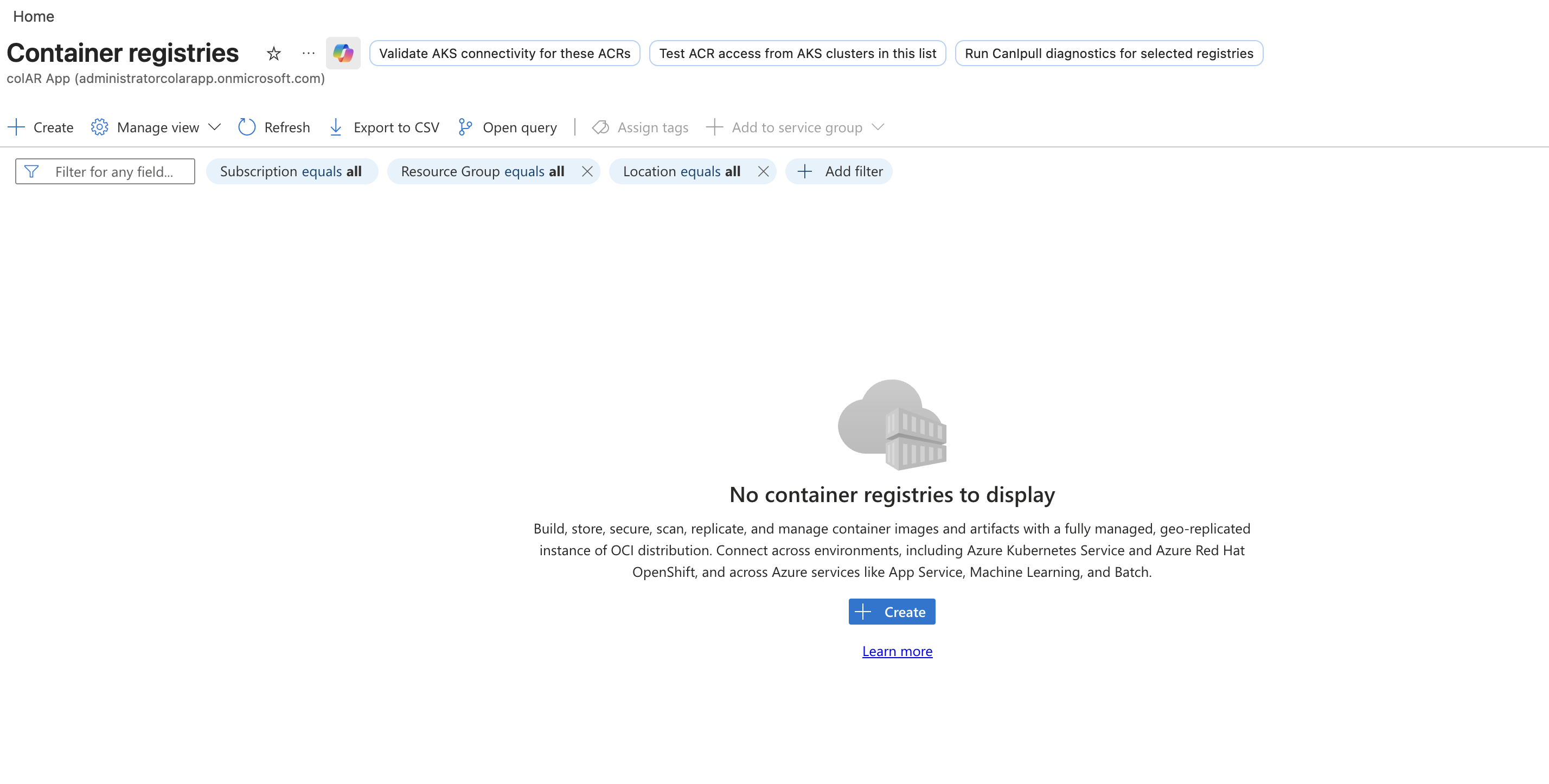Click the Container registries page title
The height and width of the screenshot is (784, 1549).
tap(123, 53)
